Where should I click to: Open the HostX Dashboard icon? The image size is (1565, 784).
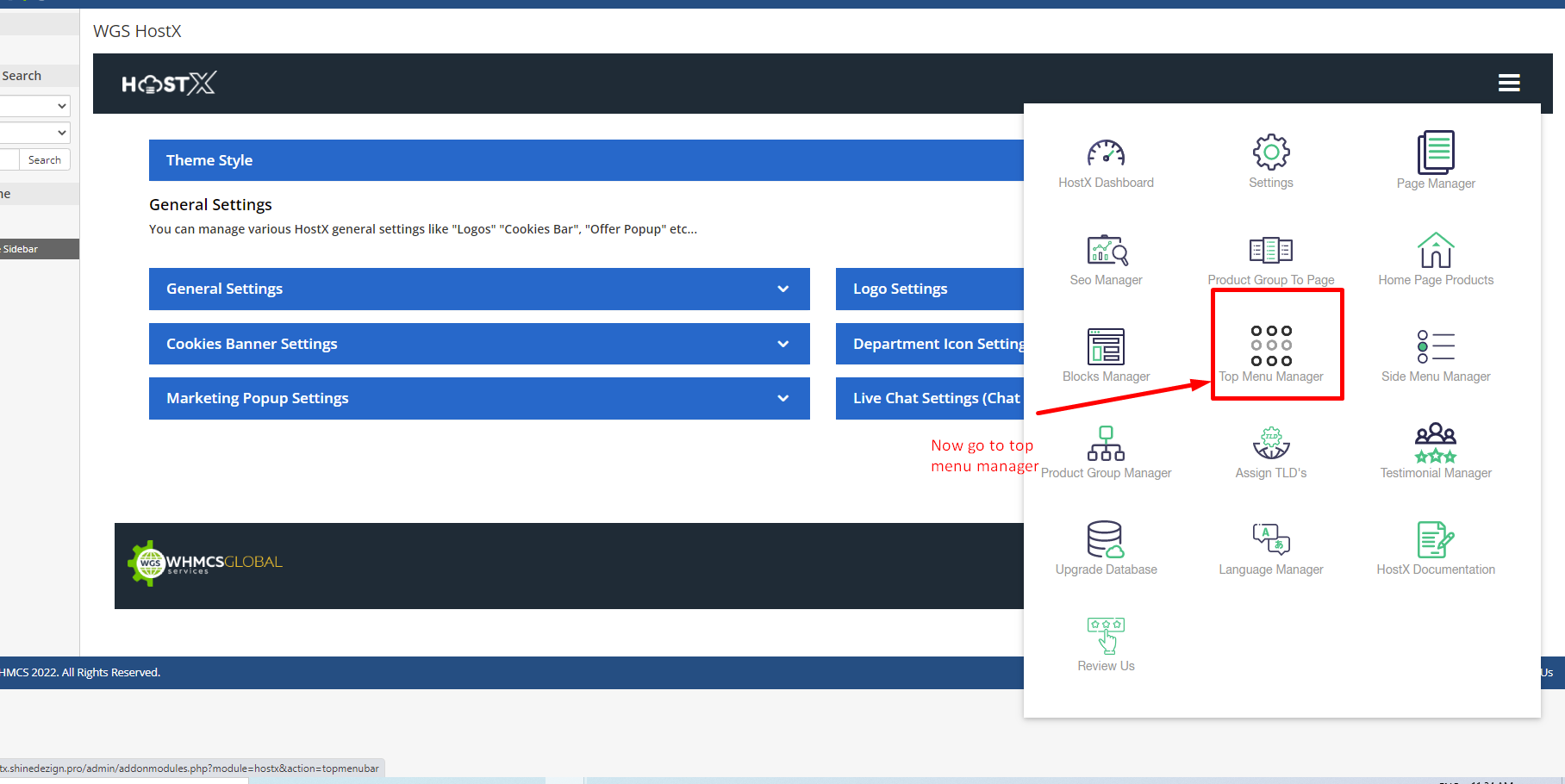click(1106, 155)
